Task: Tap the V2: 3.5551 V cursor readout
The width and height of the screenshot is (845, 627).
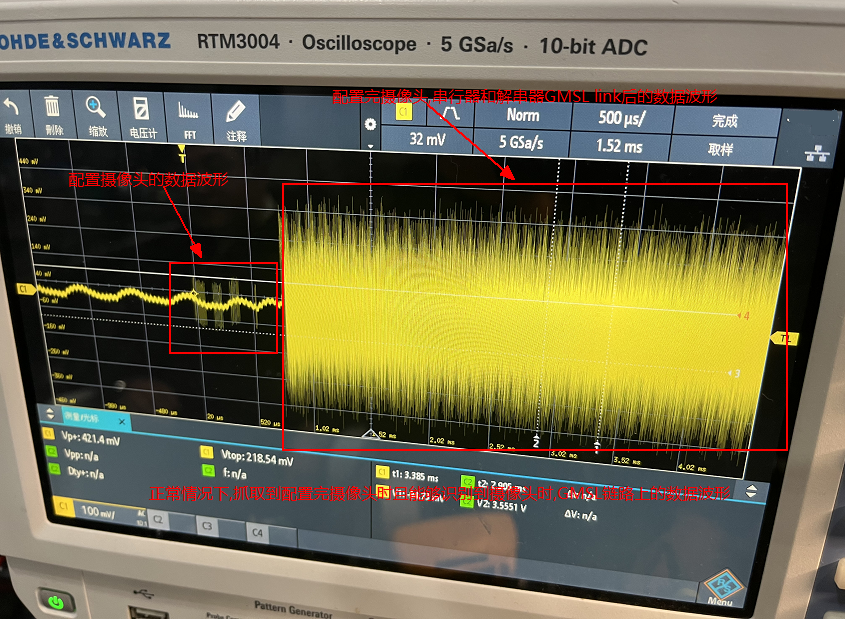Action: point(501,506)
